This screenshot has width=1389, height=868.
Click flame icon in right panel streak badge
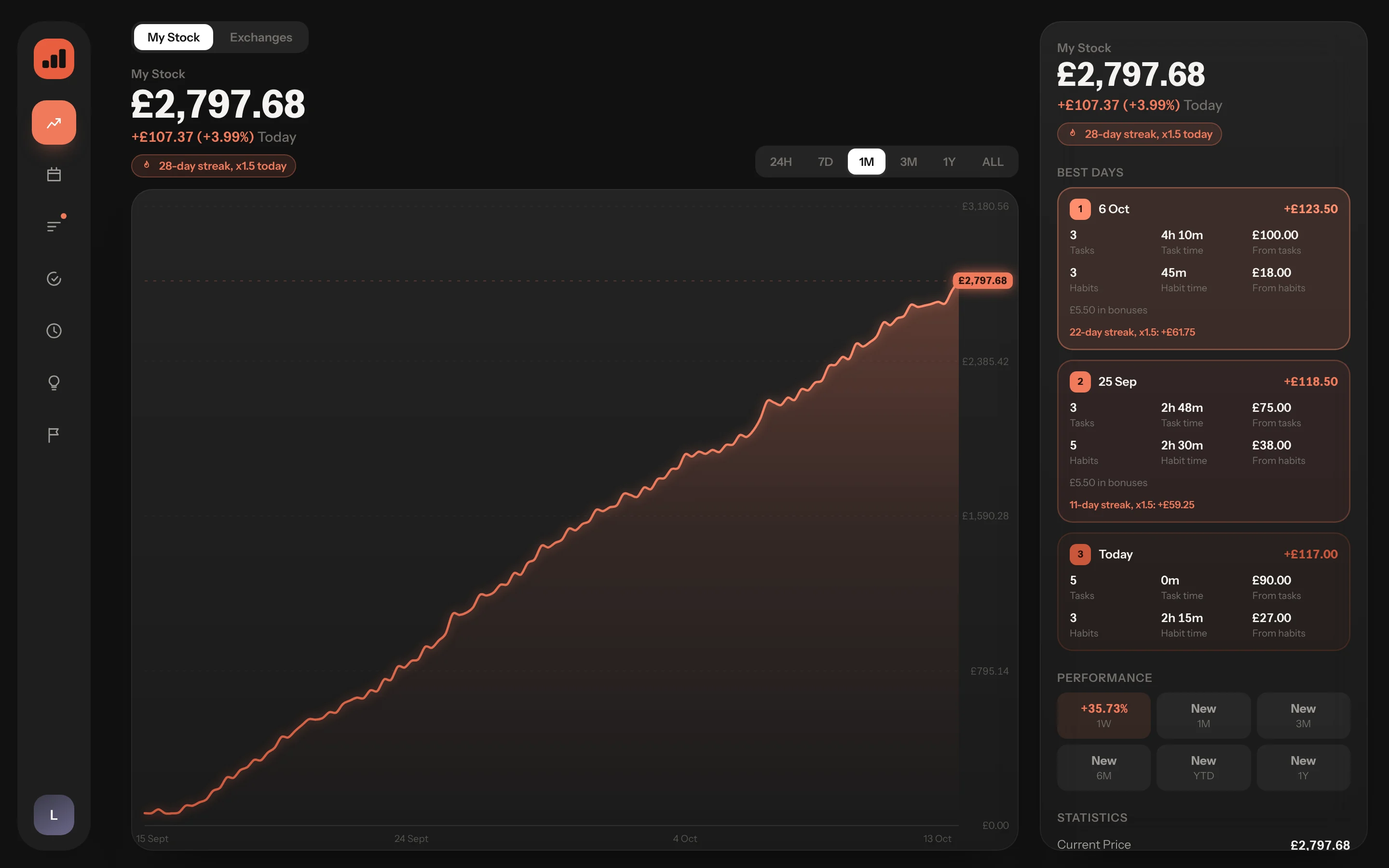(x=1073, y=134)
